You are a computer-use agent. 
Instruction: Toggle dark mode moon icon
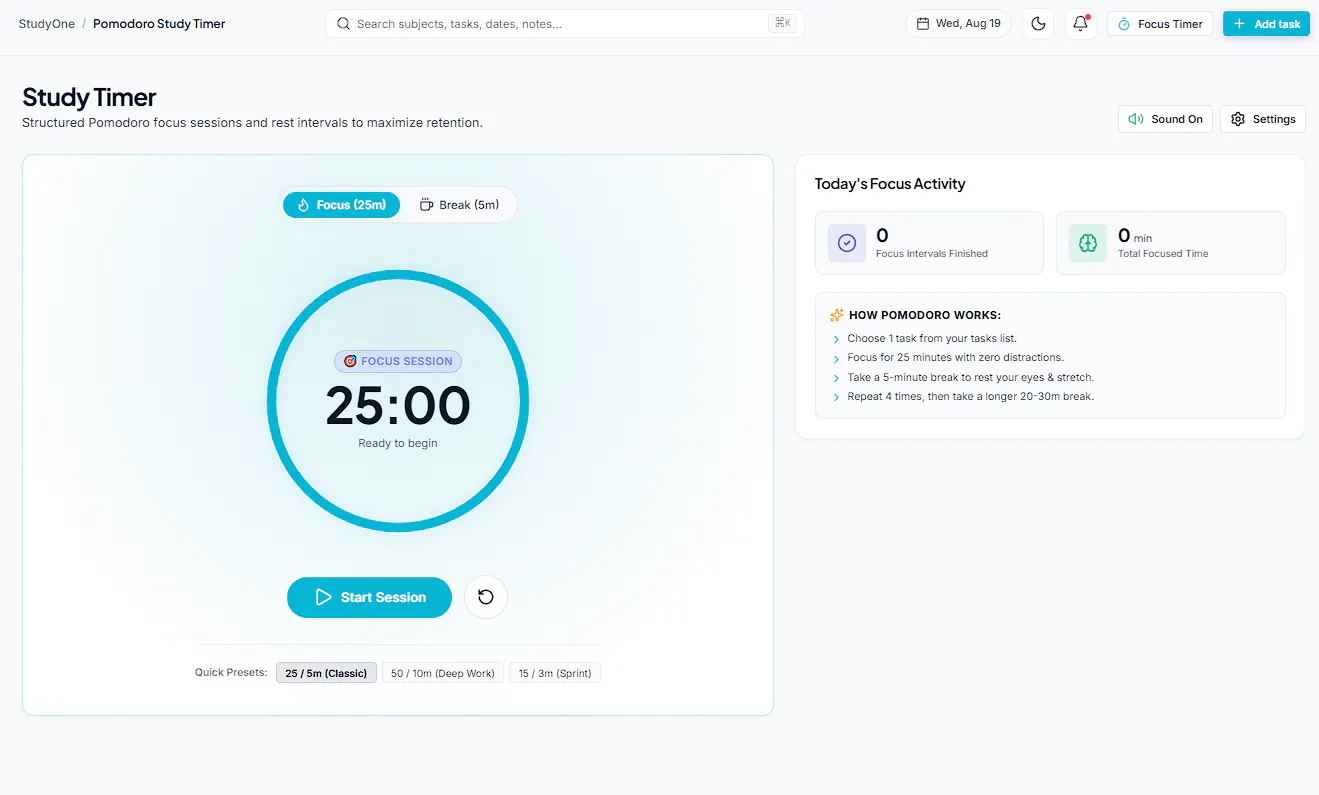(1038, 24)
